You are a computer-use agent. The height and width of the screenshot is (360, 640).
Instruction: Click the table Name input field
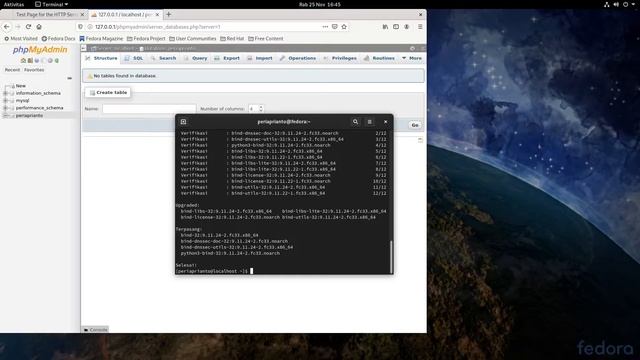tap(149, 109)
